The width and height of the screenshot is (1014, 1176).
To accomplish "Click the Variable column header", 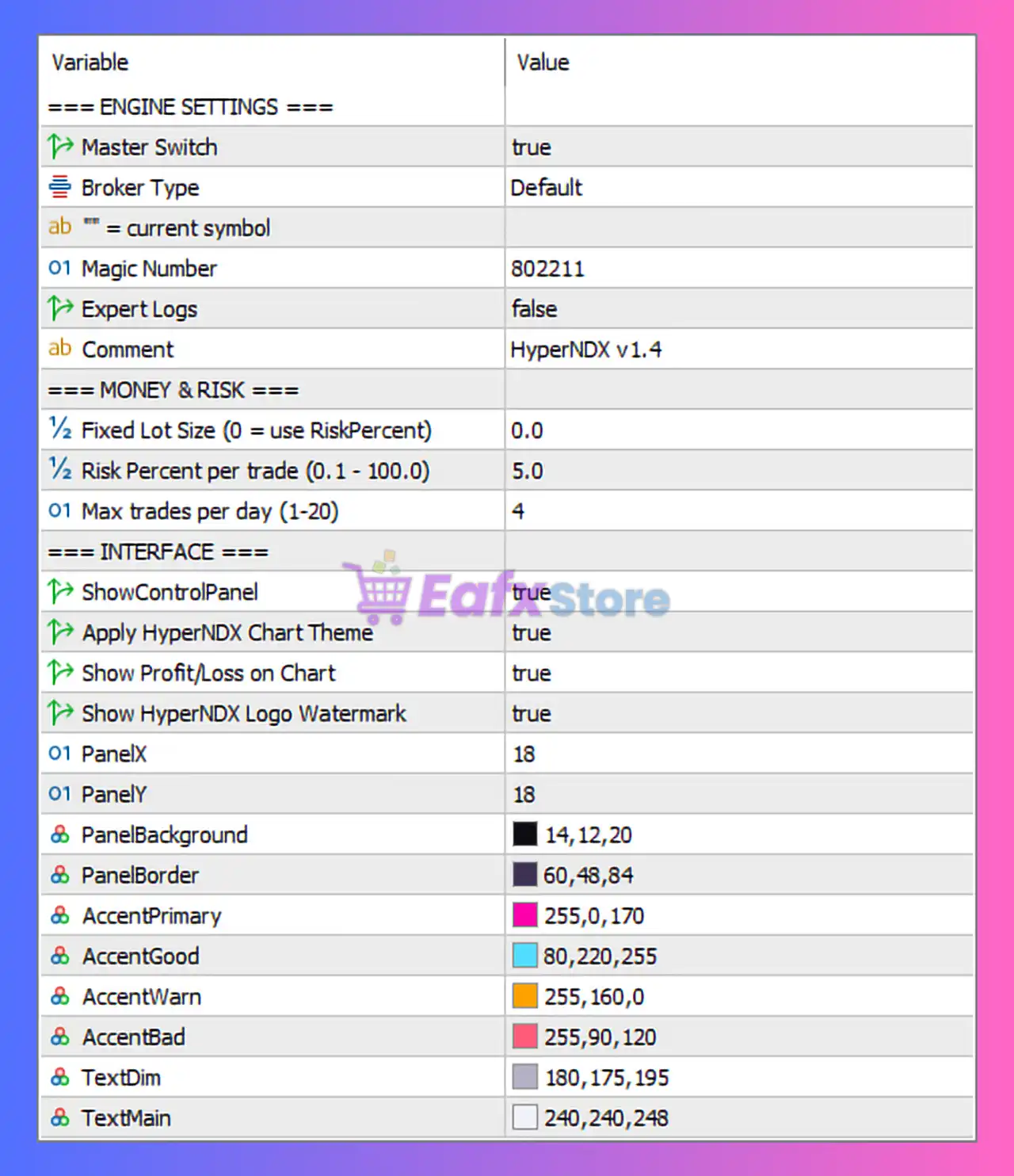I will [x=89, y=62].
